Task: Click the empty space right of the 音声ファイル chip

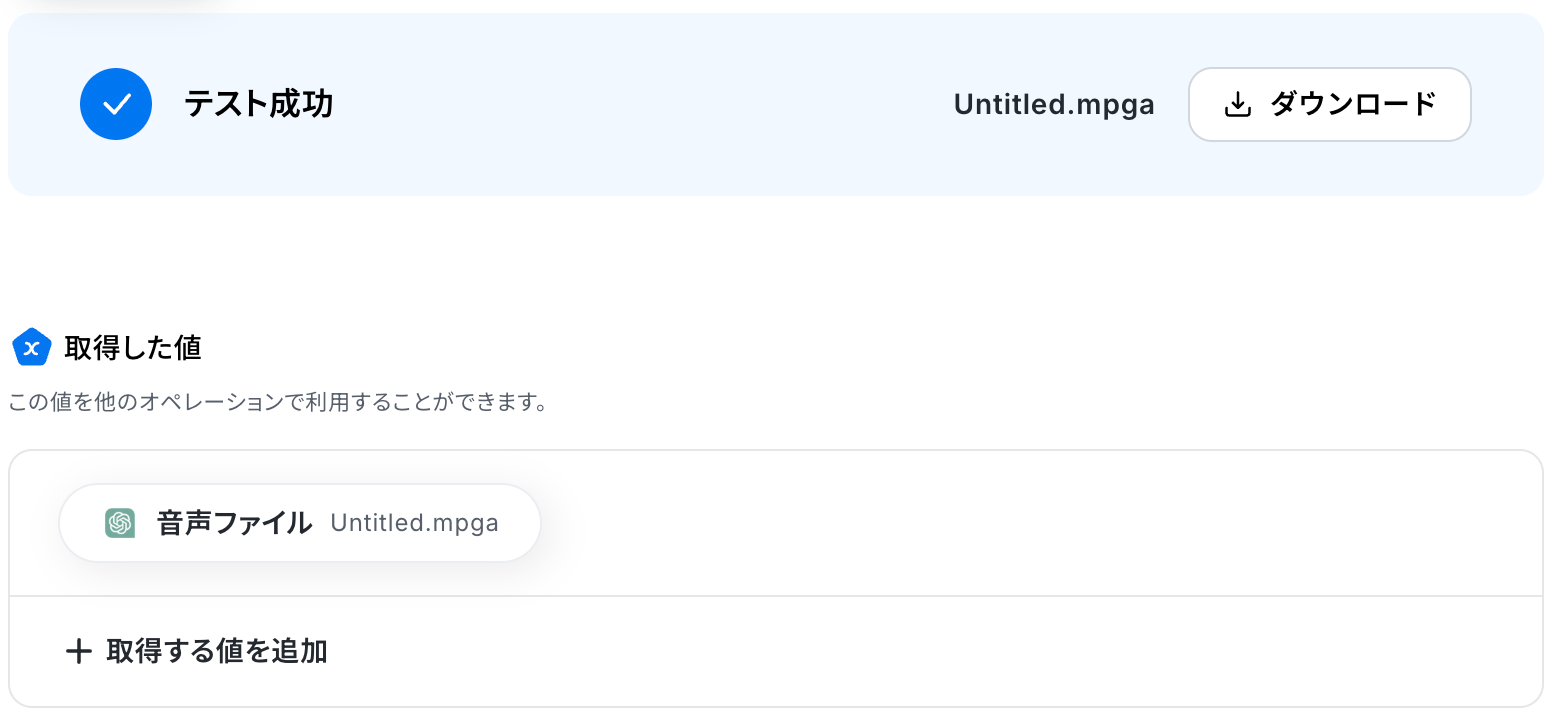Action: coord(800,523)
